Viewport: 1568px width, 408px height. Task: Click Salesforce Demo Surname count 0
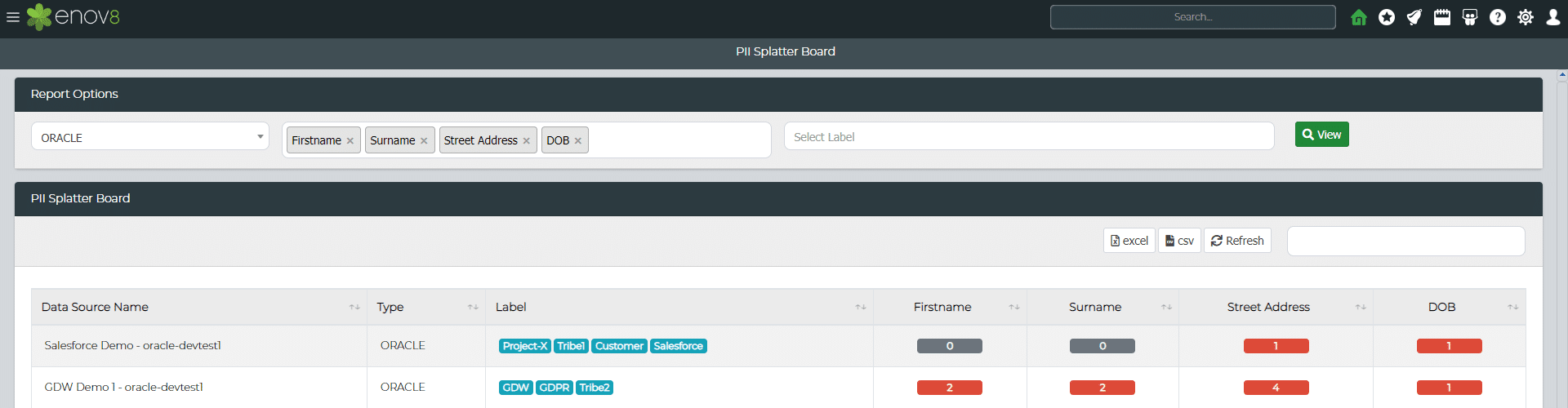point(1102,346)
